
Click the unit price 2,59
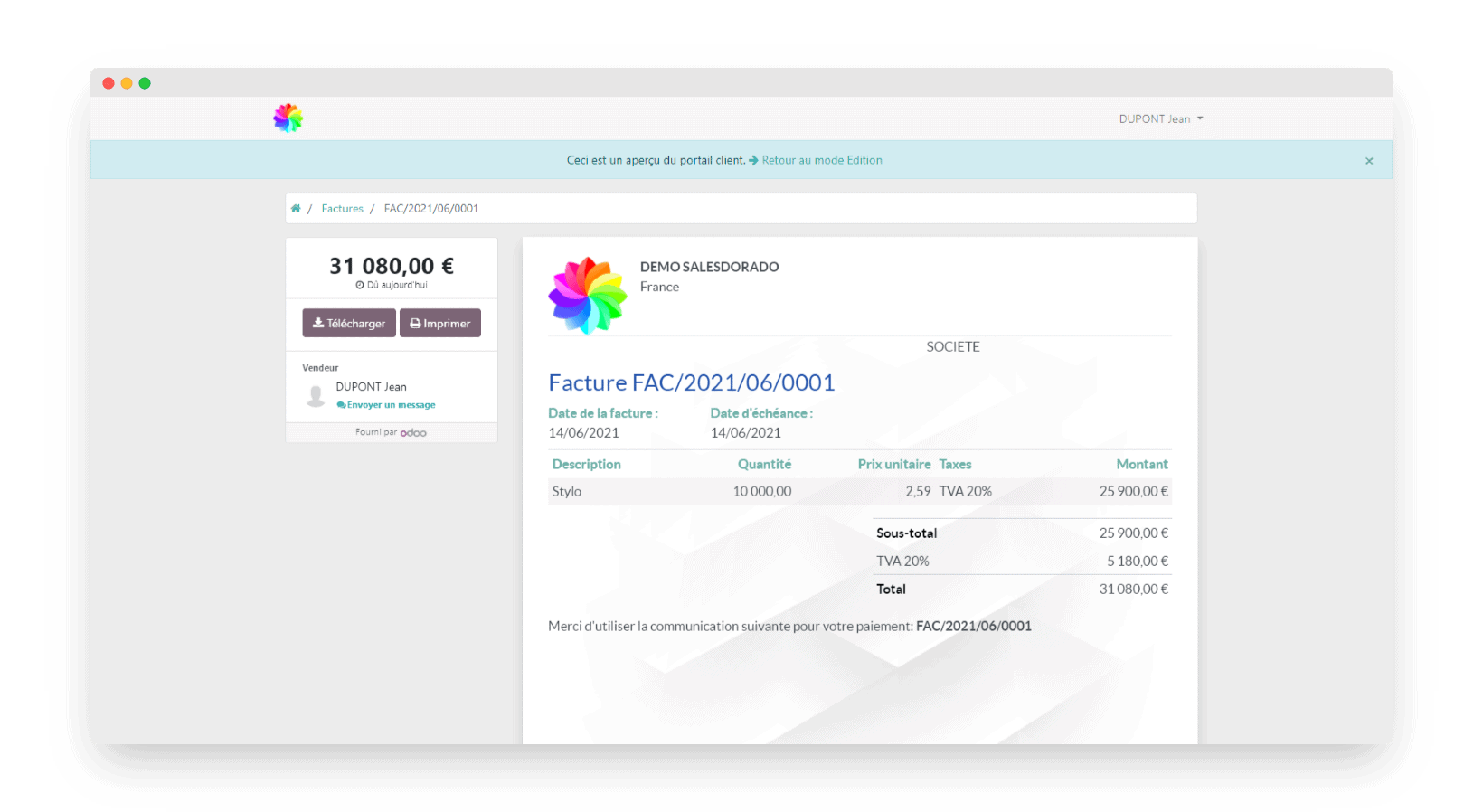[x=918, y=491]
